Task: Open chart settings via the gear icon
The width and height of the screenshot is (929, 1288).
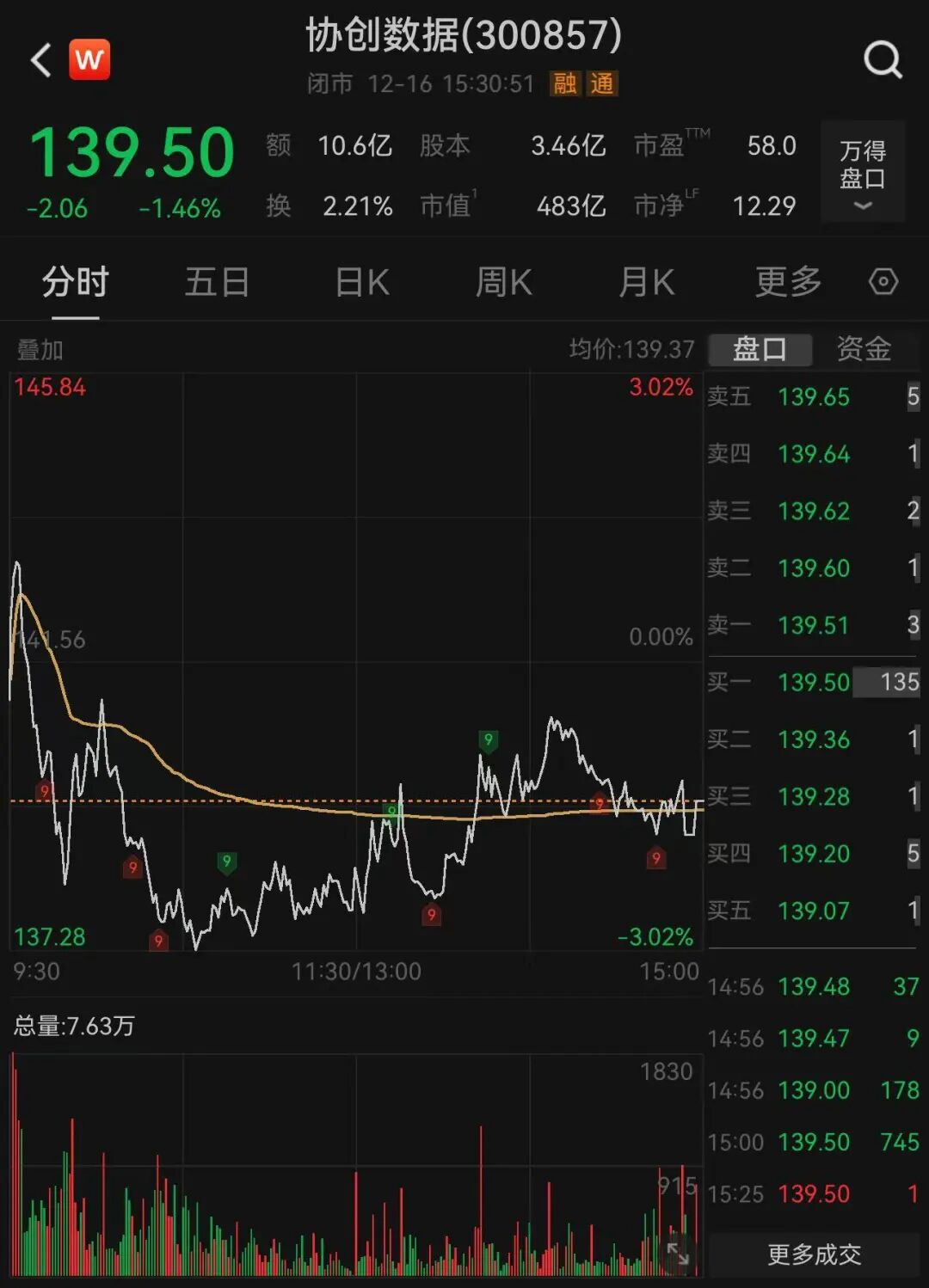Action: (882, 282)
